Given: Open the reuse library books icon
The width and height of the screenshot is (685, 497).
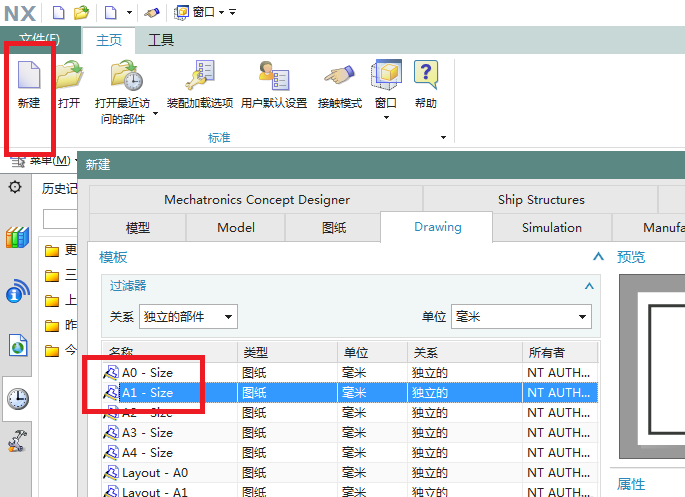Looking at the screenshot, I should pos(17,237).
